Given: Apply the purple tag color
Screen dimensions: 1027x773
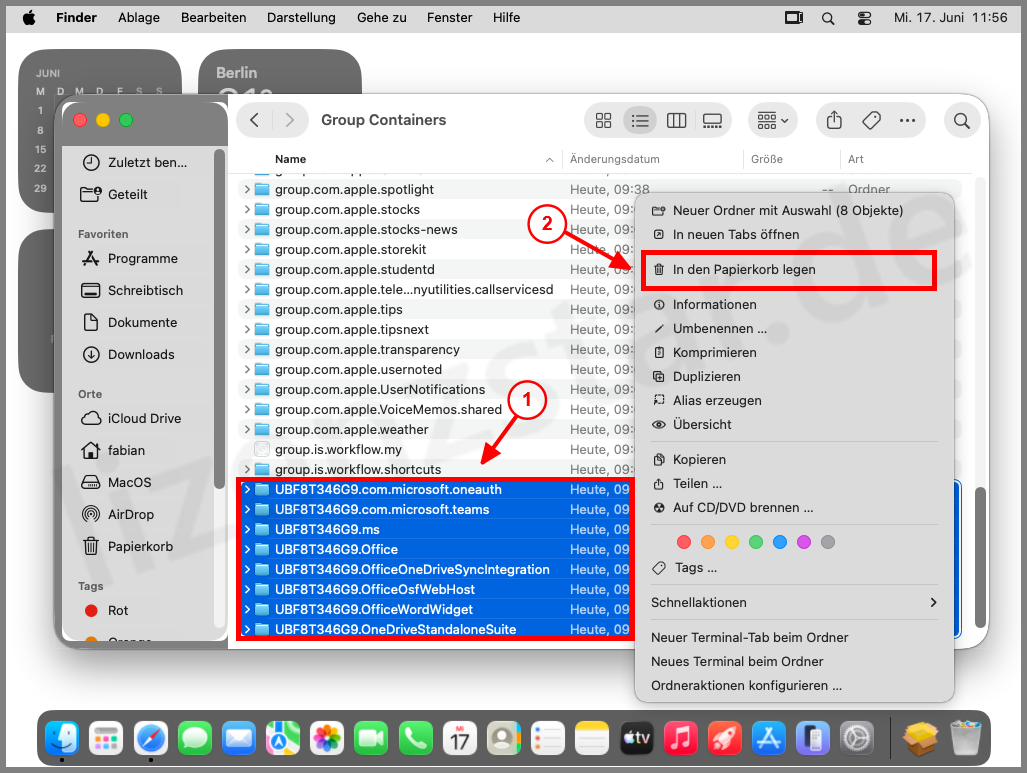Looking at the screenshot, I should coord(804,542).
